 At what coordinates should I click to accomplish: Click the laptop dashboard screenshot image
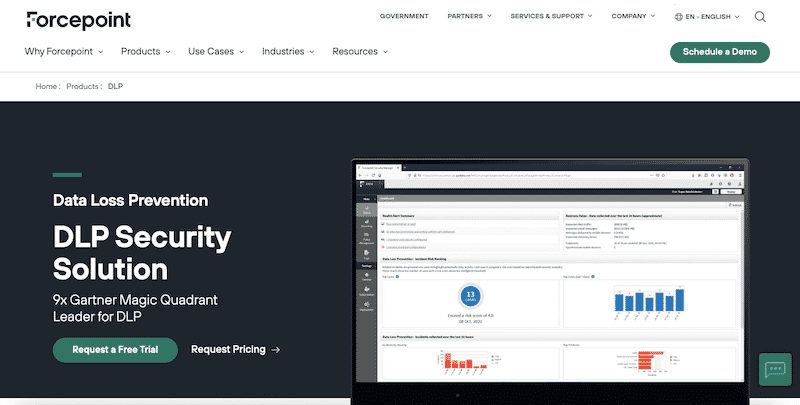tap(551, 280)
